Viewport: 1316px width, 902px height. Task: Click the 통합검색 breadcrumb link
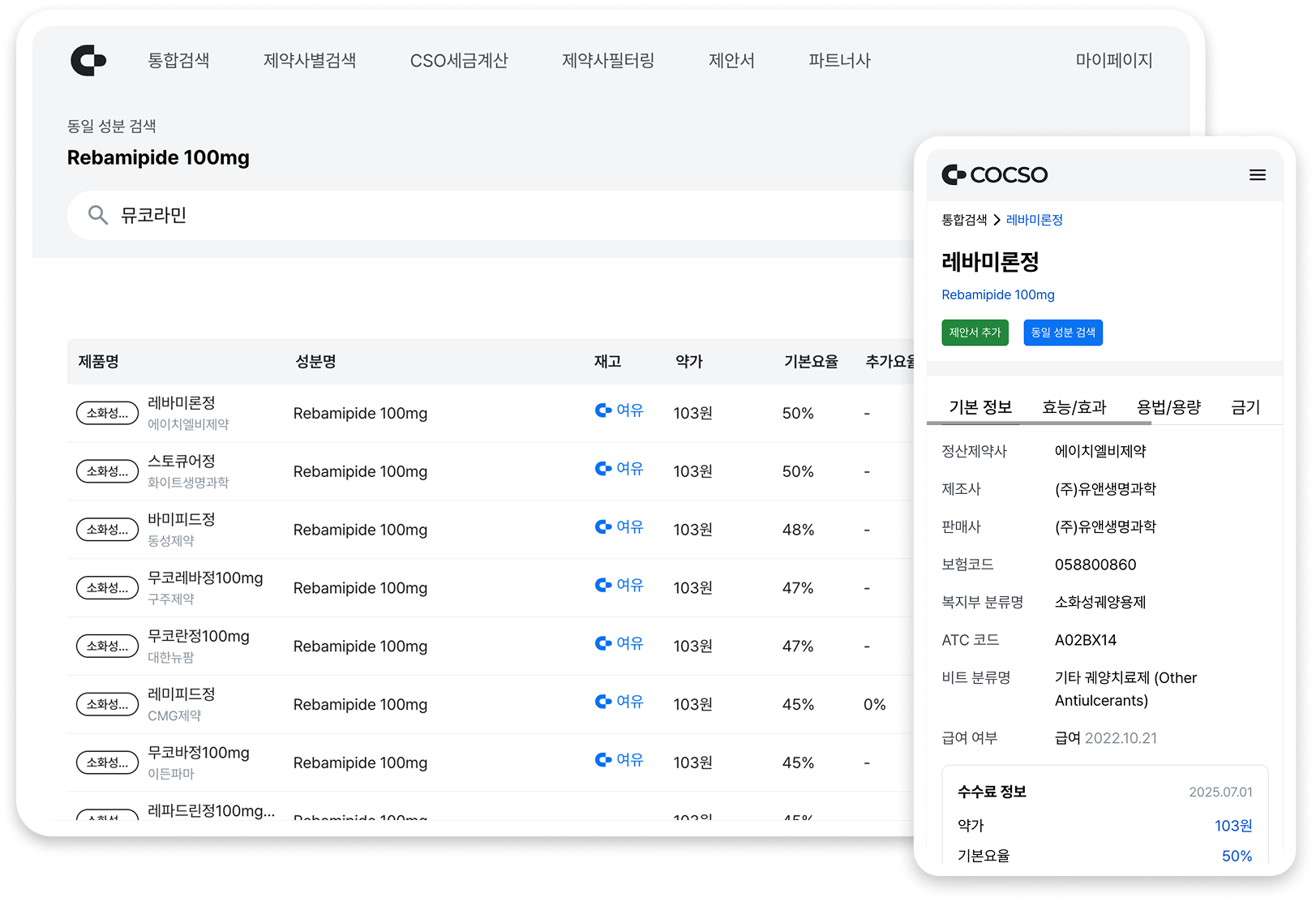(964, 220)
